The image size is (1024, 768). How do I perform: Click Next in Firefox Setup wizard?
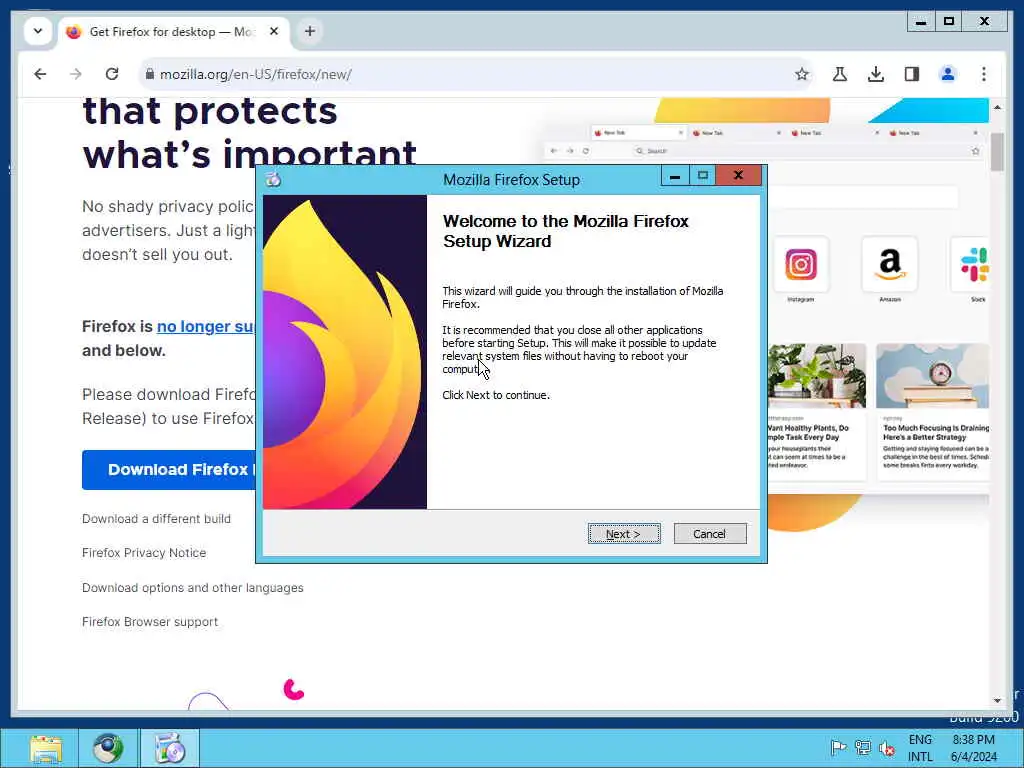point(624,534)
